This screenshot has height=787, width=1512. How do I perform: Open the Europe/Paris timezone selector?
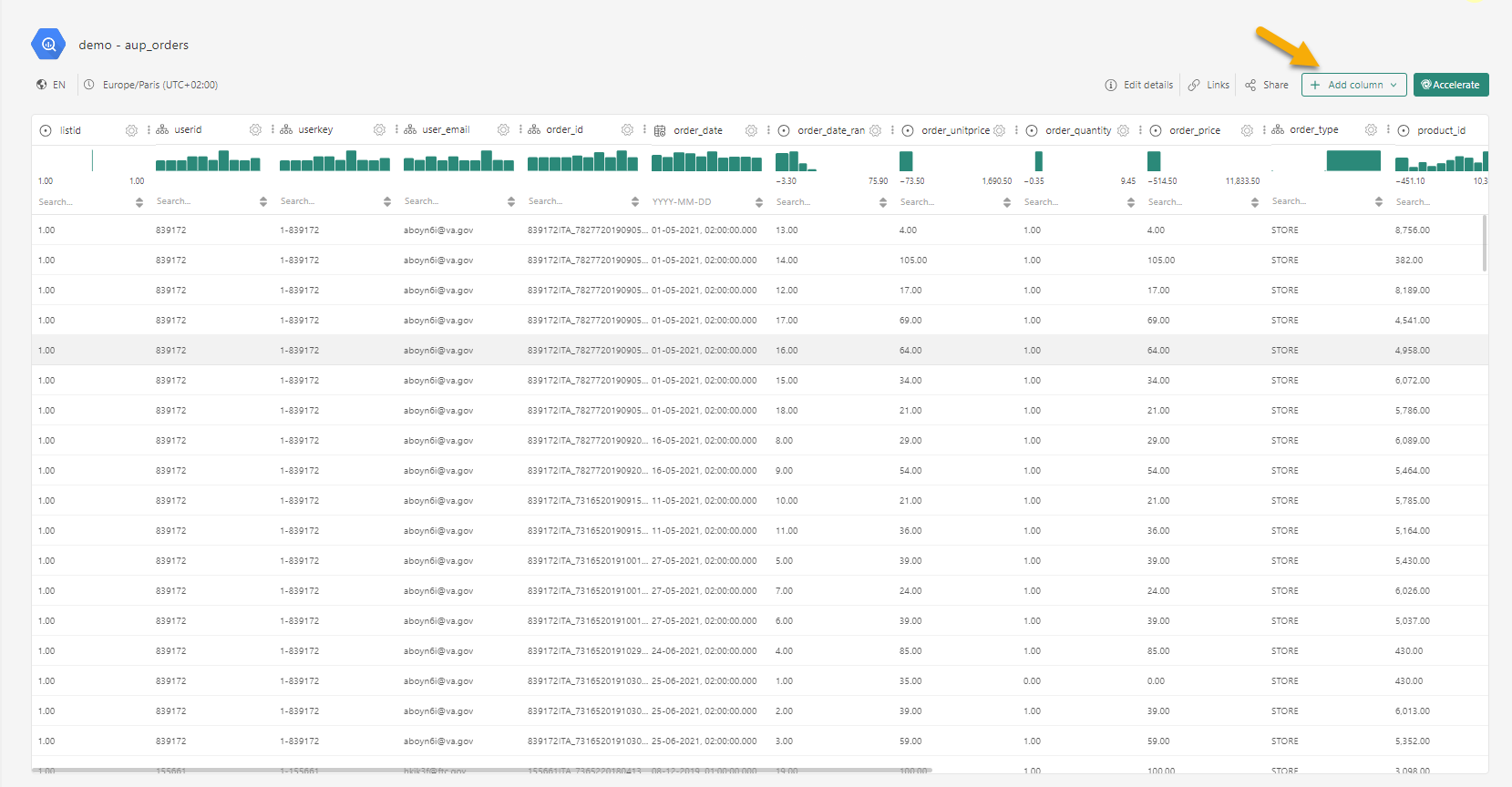pos(151,85)
